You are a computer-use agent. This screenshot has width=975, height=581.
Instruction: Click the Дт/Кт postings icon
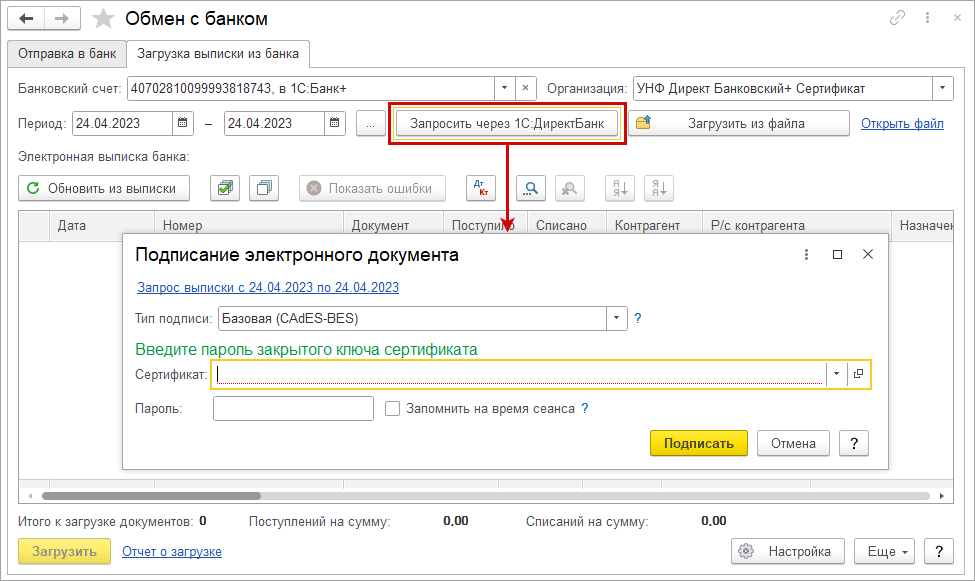point(480,188)
